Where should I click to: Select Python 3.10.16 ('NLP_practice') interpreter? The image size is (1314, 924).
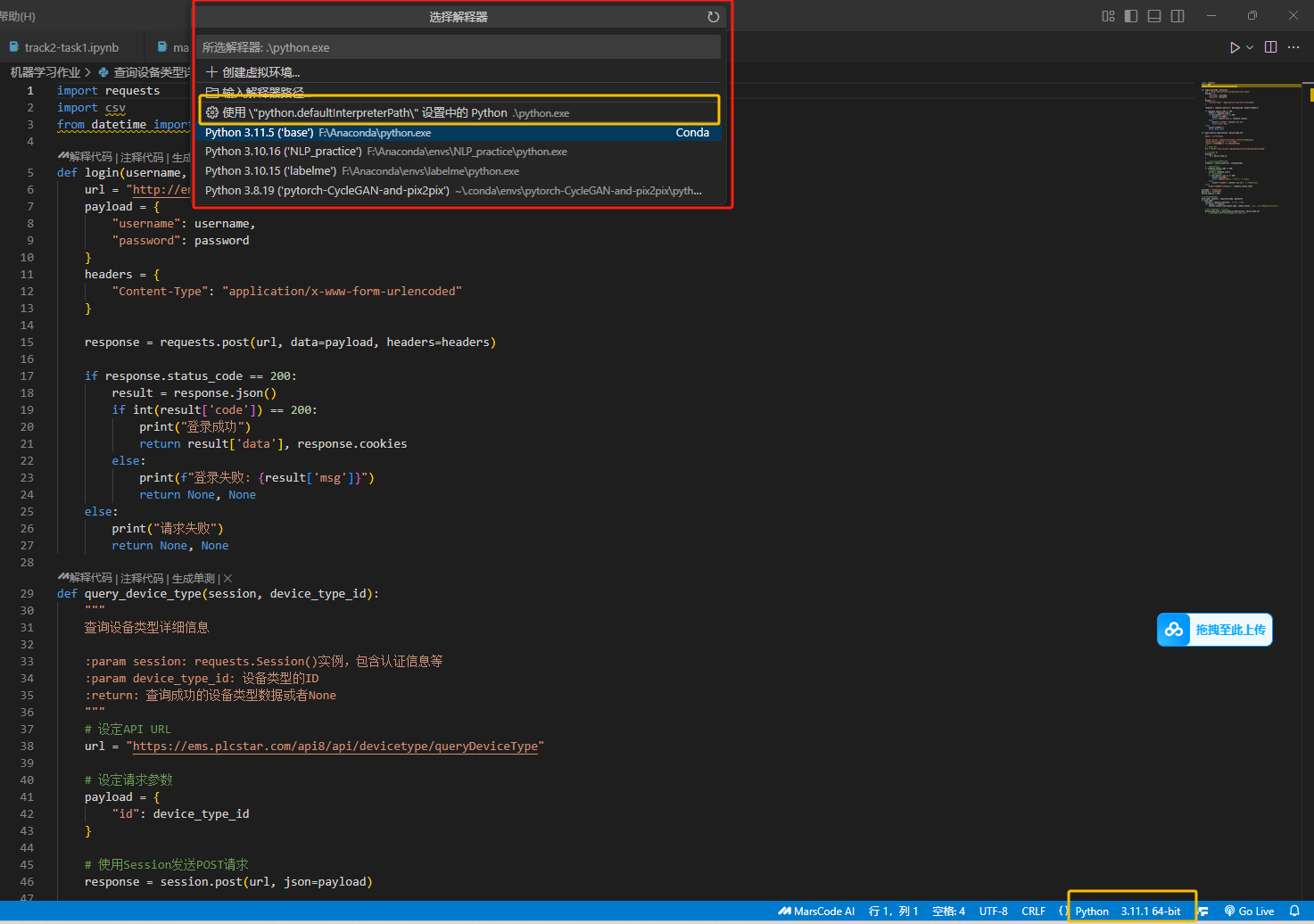coord(459,152)
